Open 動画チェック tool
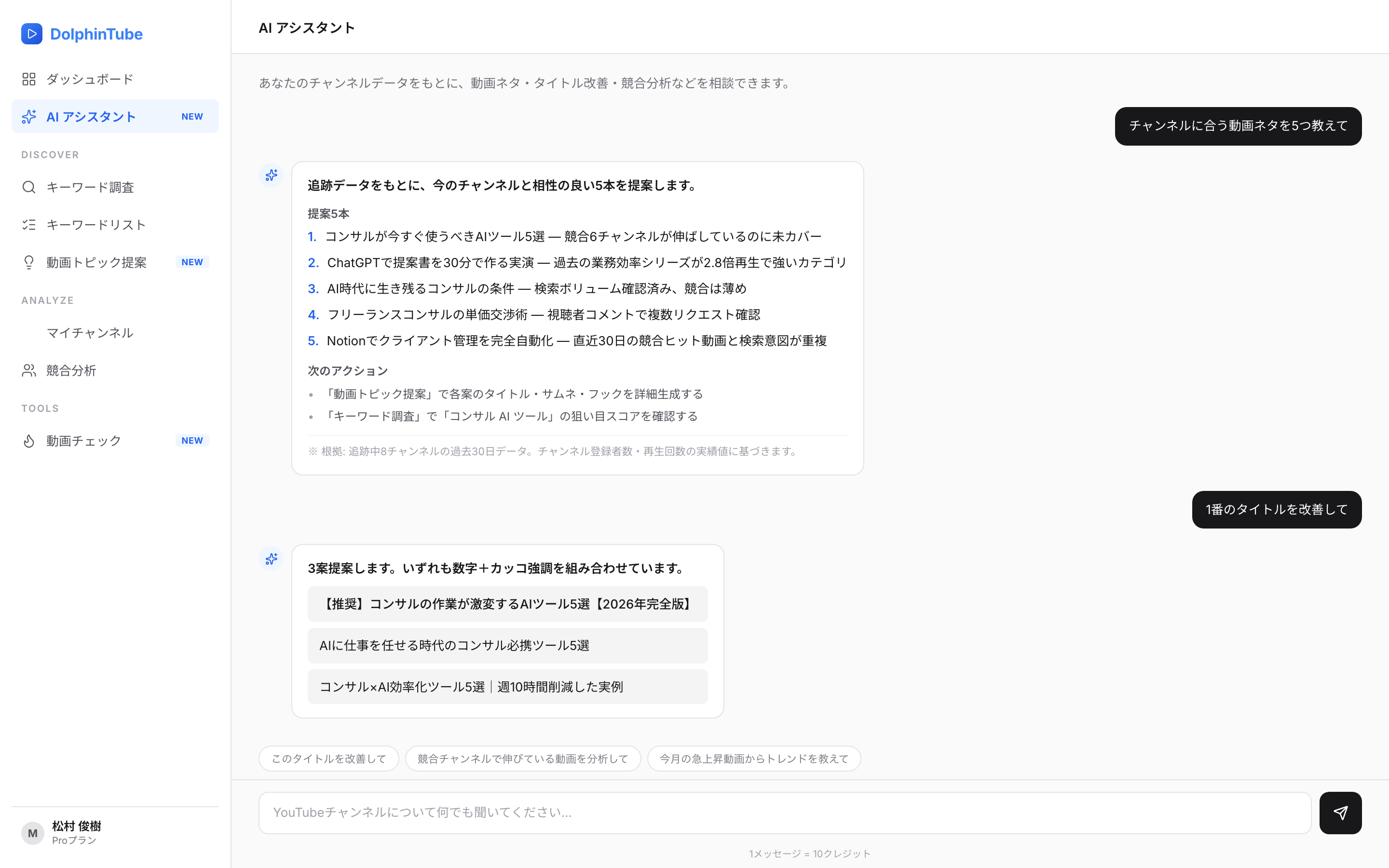 click(x=115, y=441)
